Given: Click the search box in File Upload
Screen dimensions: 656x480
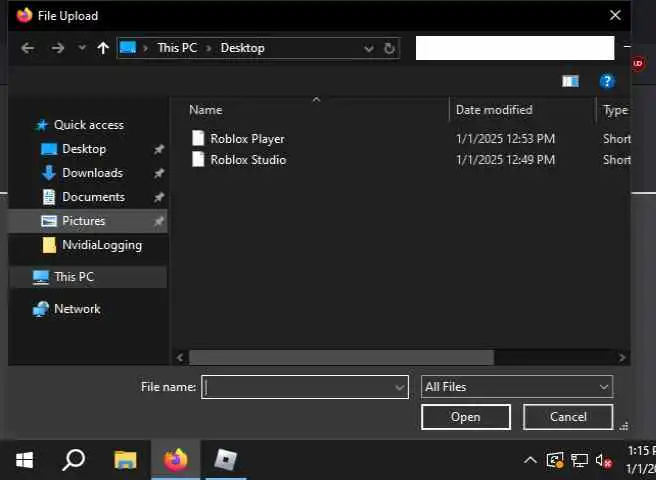Looking at the screenshot, I should (515, 48).
